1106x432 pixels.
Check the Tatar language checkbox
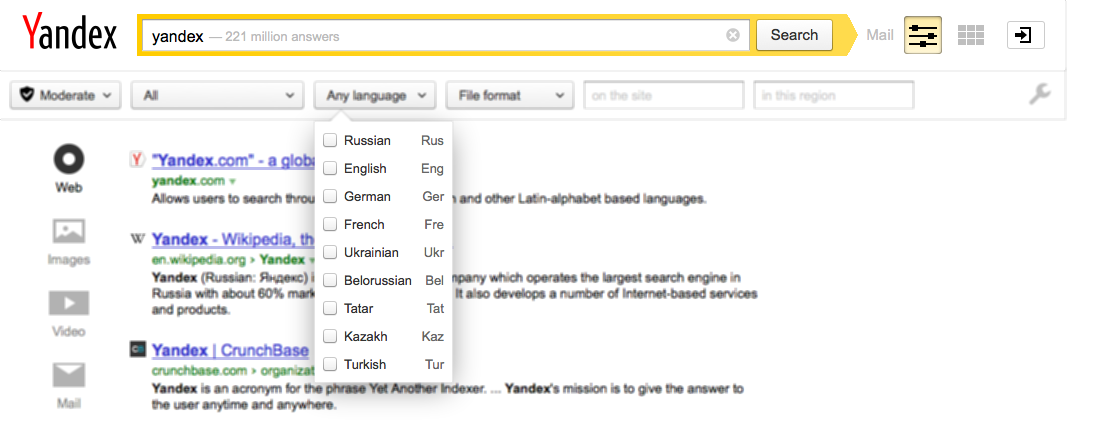329,308
